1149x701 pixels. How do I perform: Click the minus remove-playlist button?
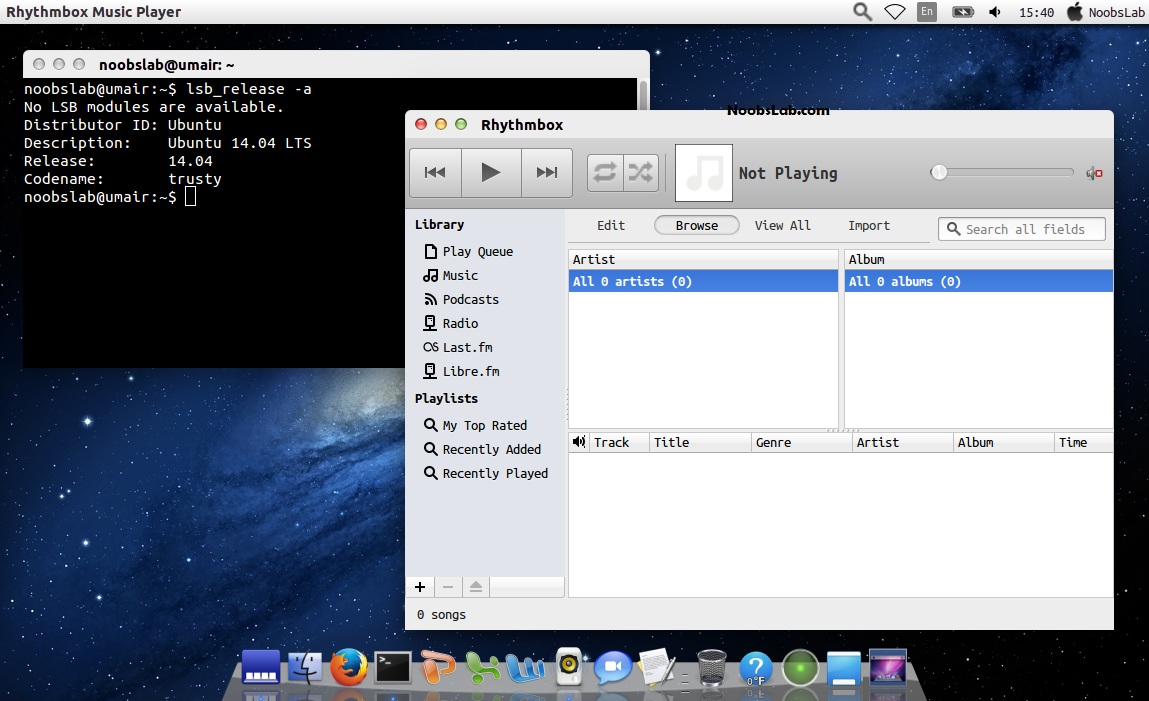click(x=448, y=587)
